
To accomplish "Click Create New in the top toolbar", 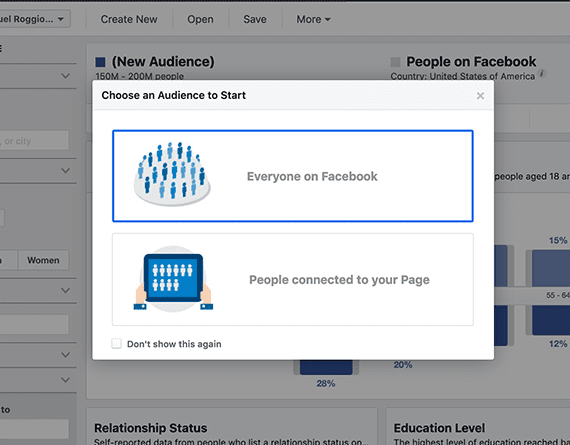I will 129,19.
